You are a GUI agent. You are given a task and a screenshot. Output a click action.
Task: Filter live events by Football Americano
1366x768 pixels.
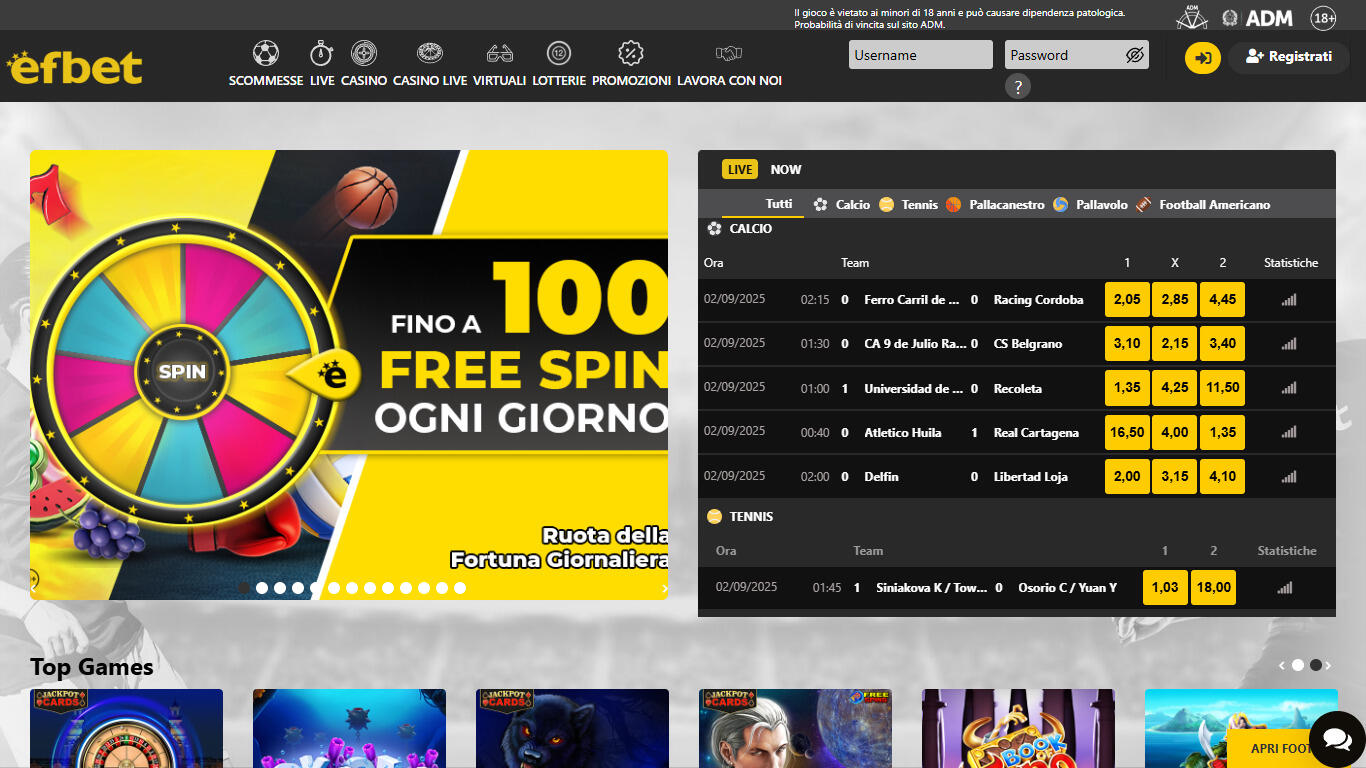point(1203,204)
